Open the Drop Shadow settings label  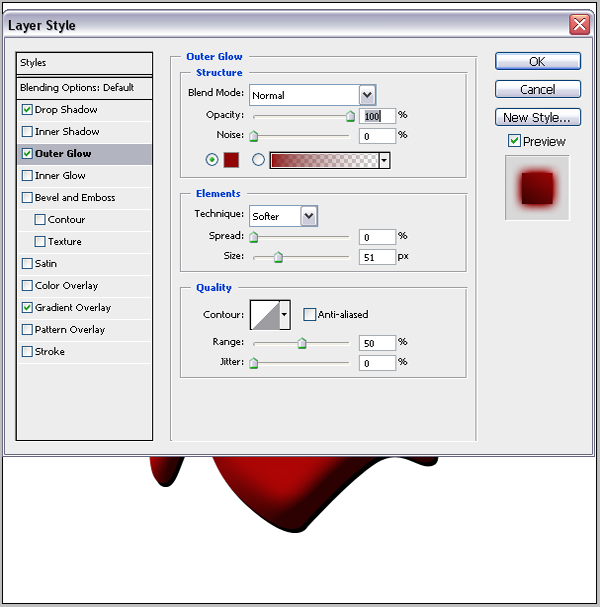[x=66, y=110]
